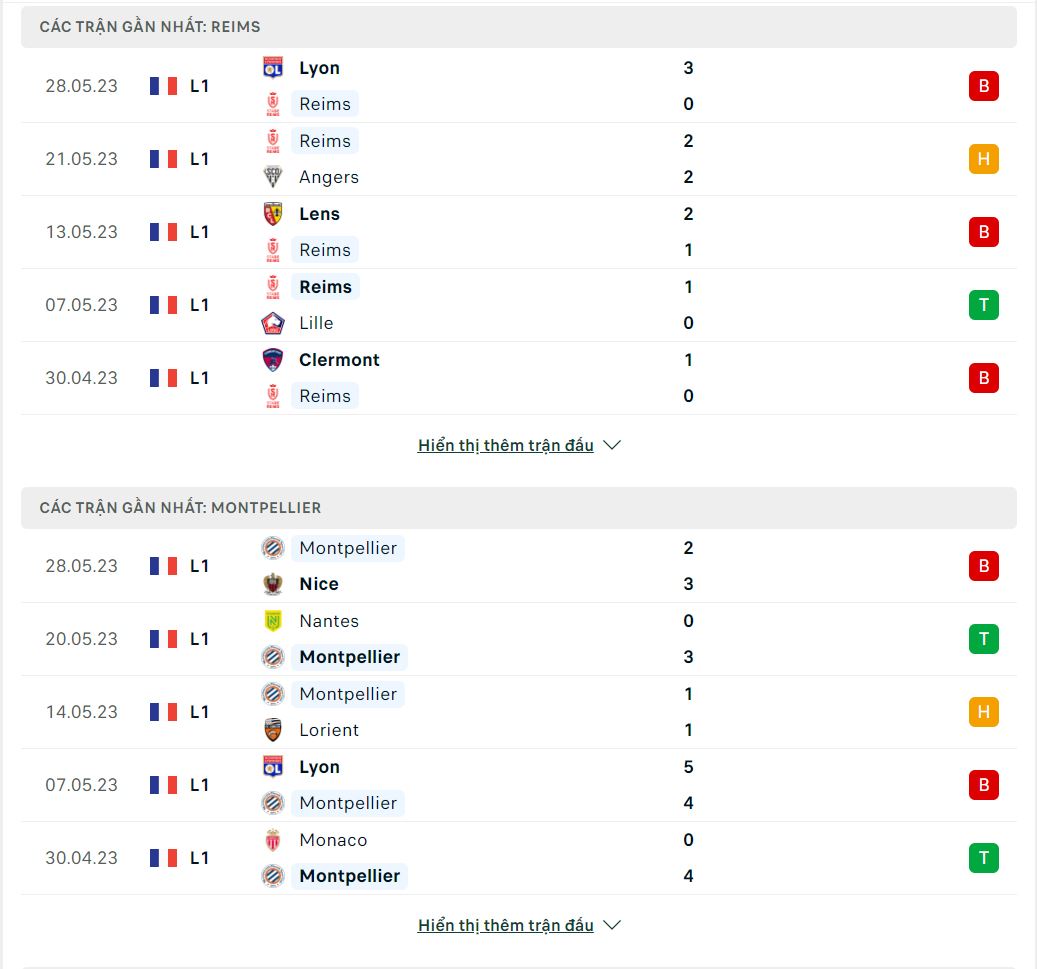Open 'Hiển thị thêm trận đấu' under Montpellier
Screen dimensions: 1037x969
point(505,925)
